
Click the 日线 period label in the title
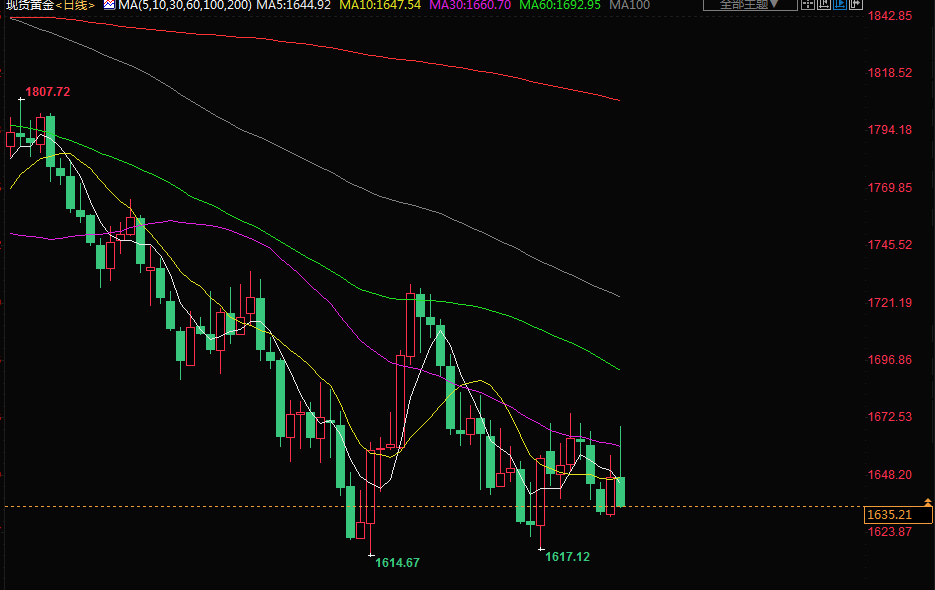(x=76, y=5)
